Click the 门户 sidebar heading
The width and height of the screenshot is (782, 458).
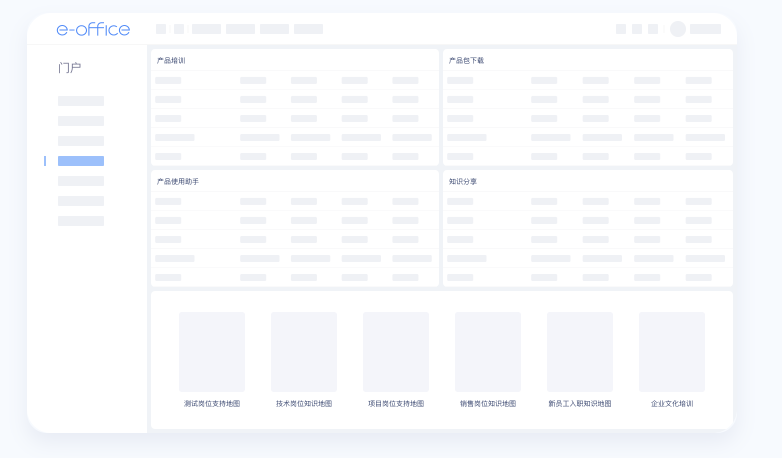(70, 68)
